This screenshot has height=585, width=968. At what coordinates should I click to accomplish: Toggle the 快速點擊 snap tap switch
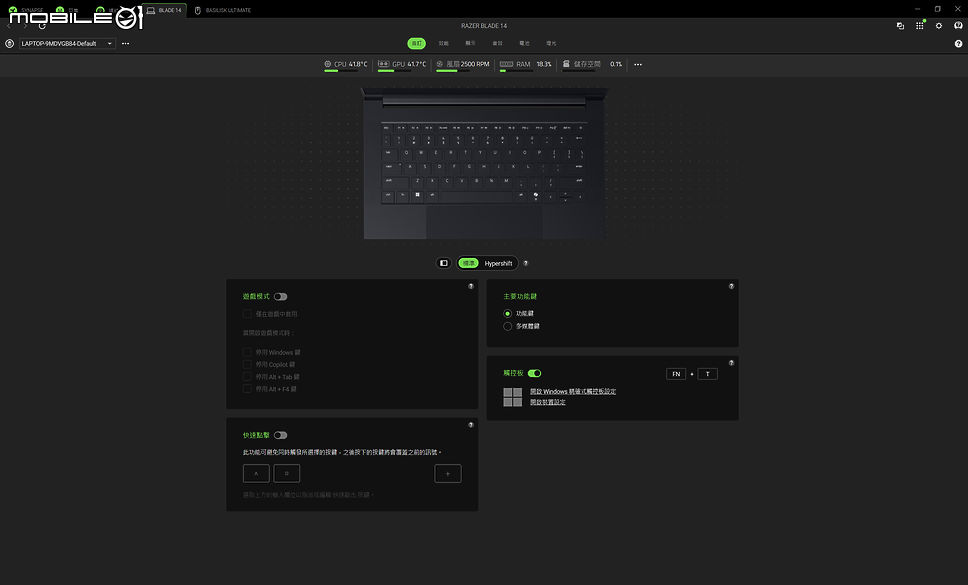(280, 436)
